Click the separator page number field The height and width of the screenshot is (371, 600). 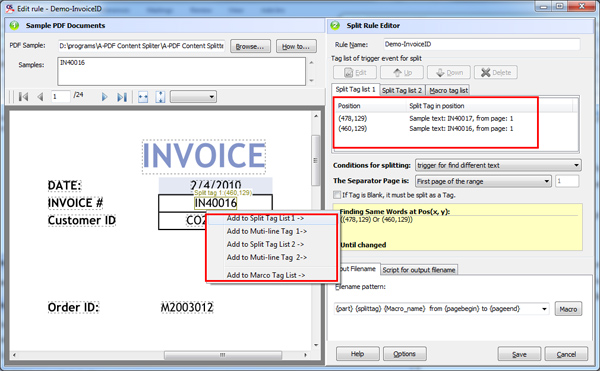click(567, 181)
